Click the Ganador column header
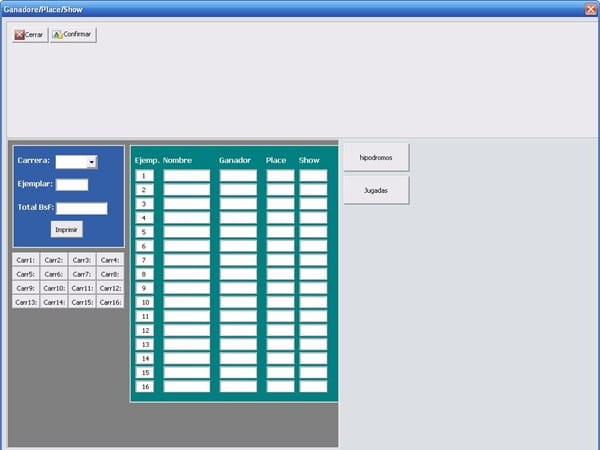The width and height of the screenshot is (600, 450). (235, 160)
